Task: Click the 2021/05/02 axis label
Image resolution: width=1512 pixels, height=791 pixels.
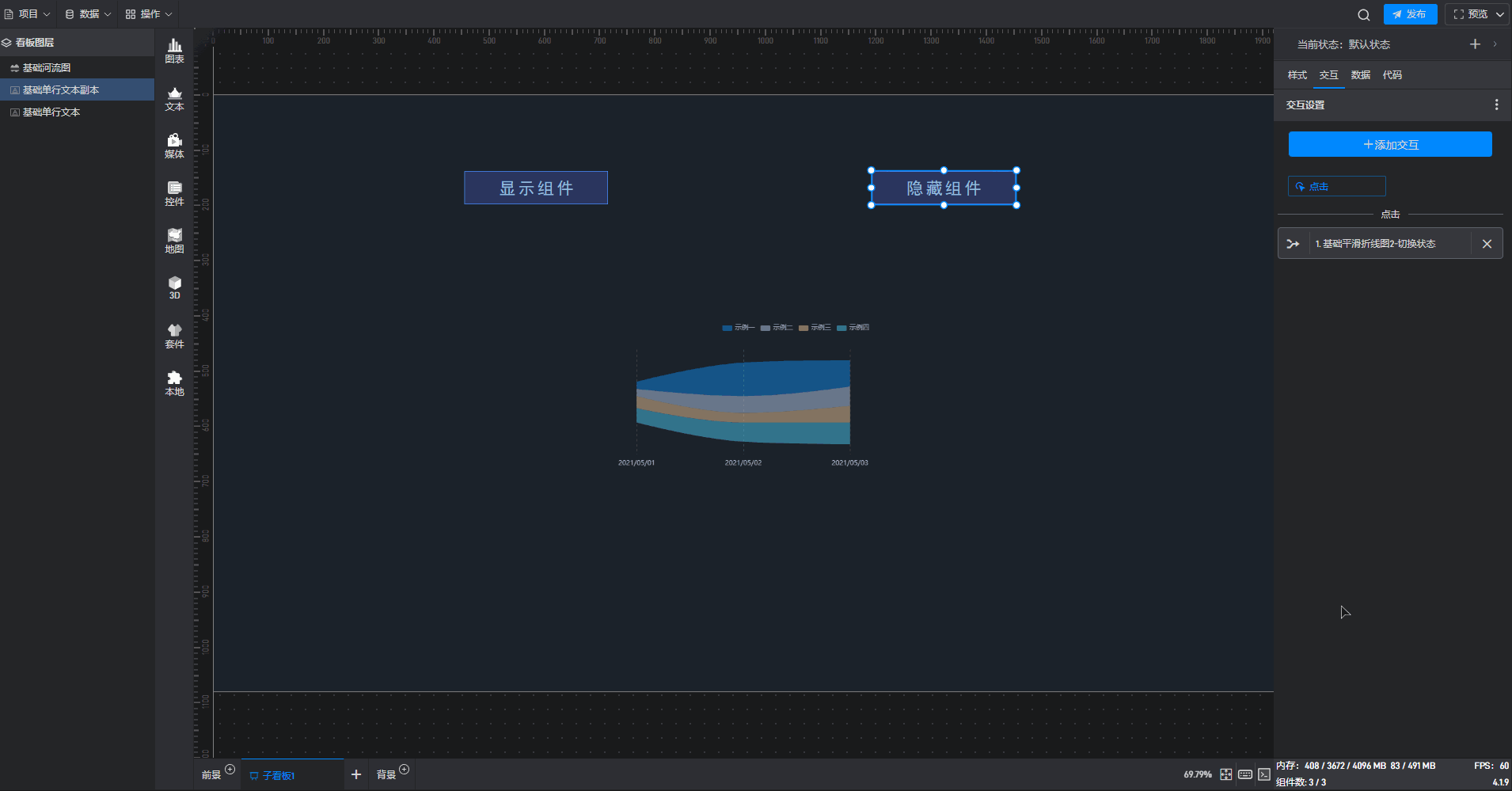Action: (743, 463)
